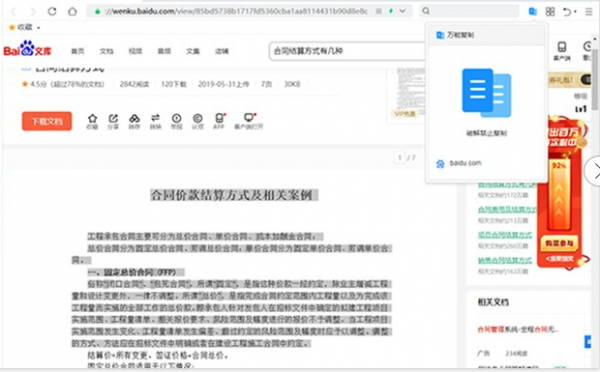600x372 pixels.
Task: Click the 破解禁止复制 label in popup
Action: [x=486, y=133]
